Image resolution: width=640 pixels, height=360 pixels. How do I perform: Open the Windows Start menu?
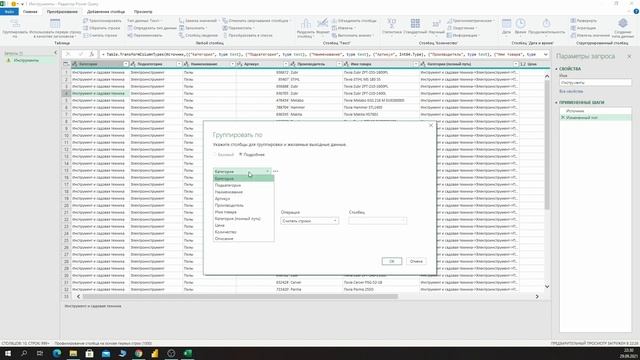pyautogui.click(x=7, y=353)
